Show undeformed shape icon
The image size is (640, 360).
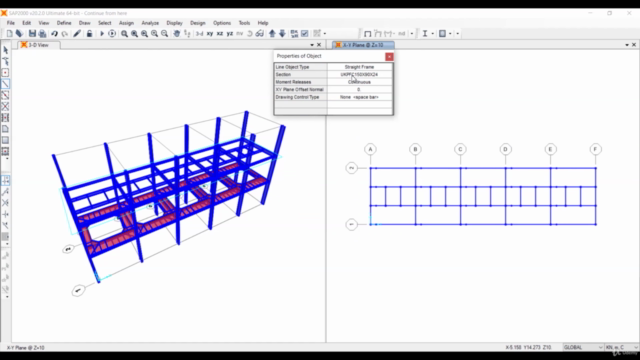point(367,33)
